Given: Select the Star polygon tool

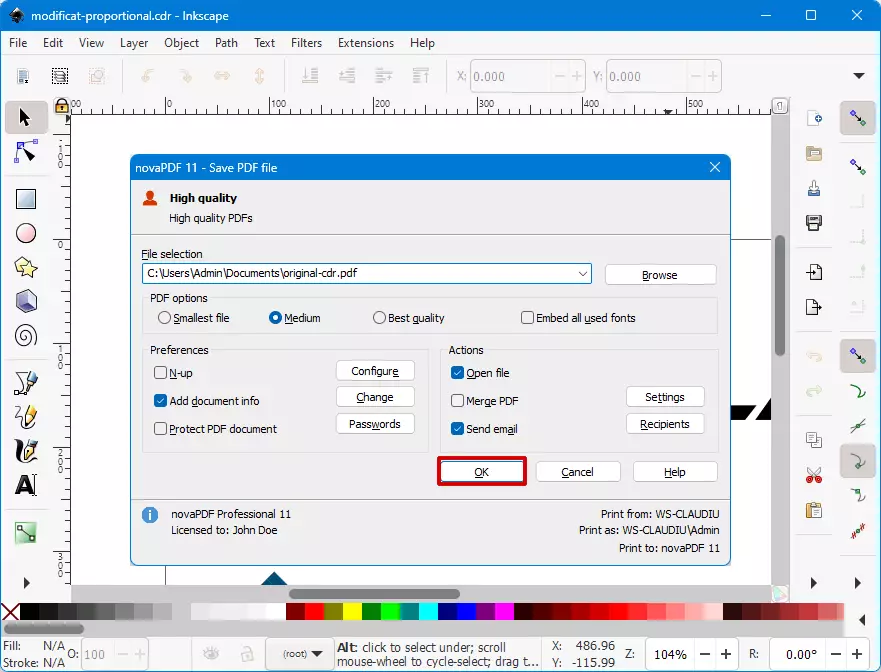Looking at the screenshot, I should click(26, 267).
